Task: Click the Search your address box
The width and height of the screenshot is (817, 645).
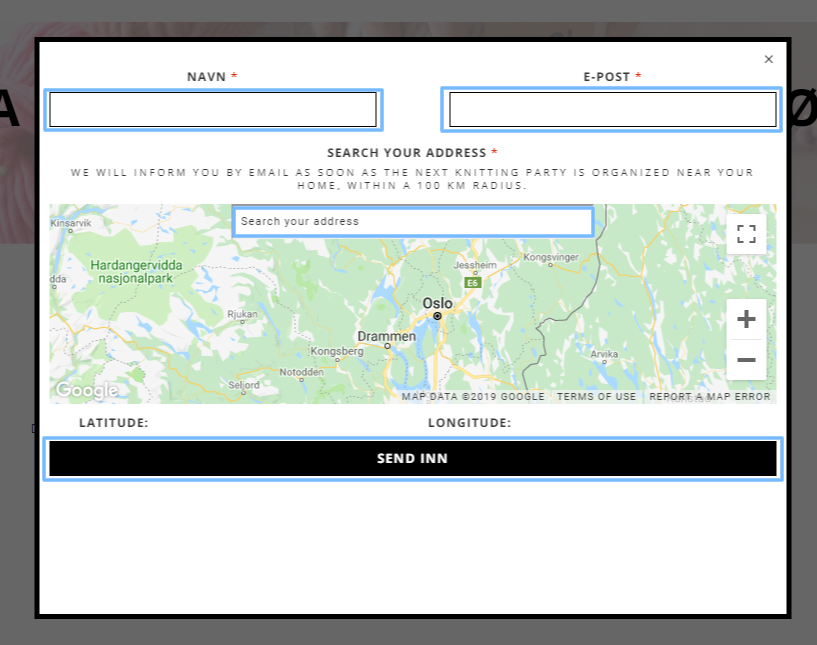Action: 413,222
